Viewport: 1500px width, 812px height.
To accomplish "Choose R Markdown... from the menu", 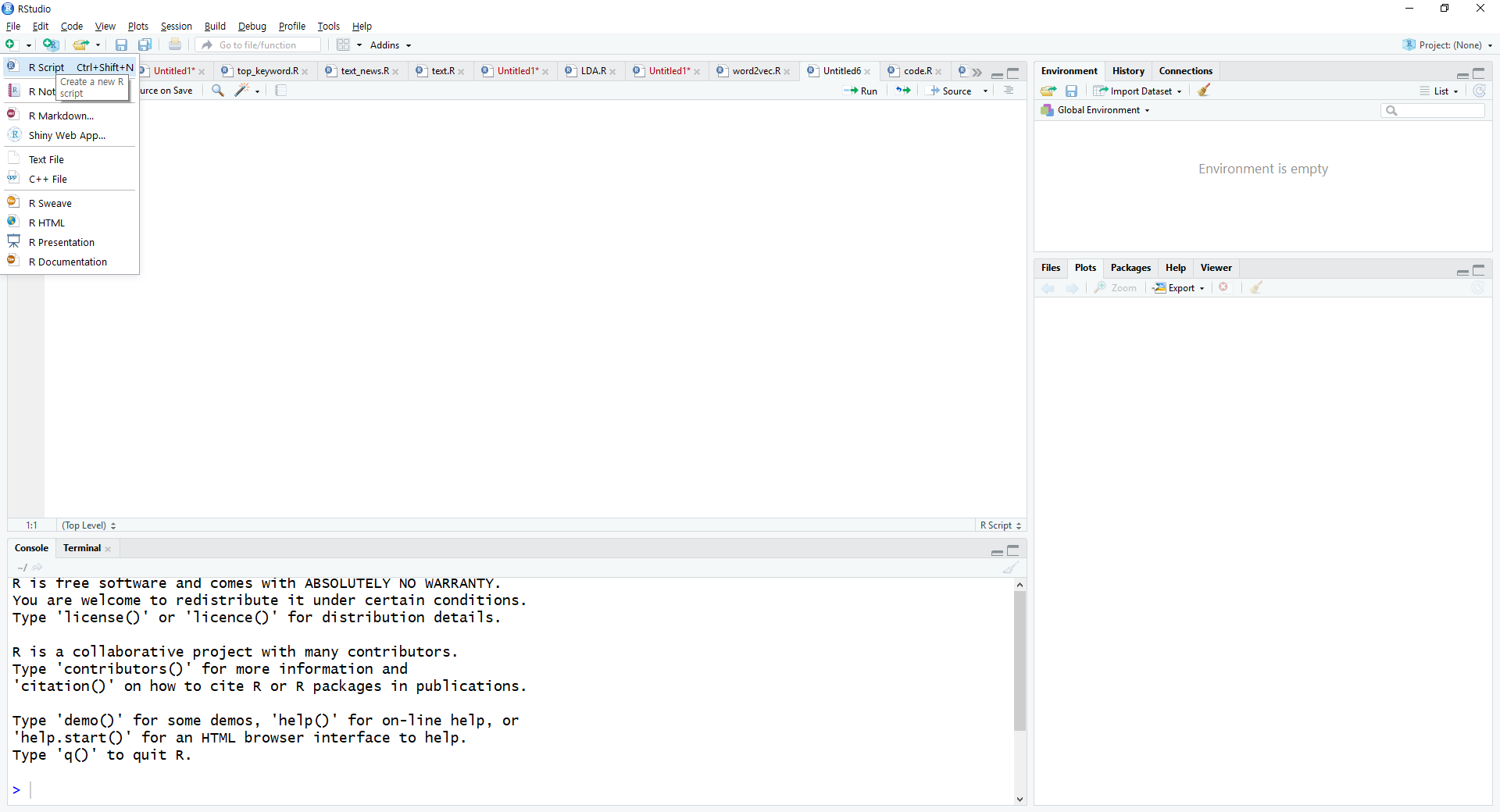I will (70, 116).
